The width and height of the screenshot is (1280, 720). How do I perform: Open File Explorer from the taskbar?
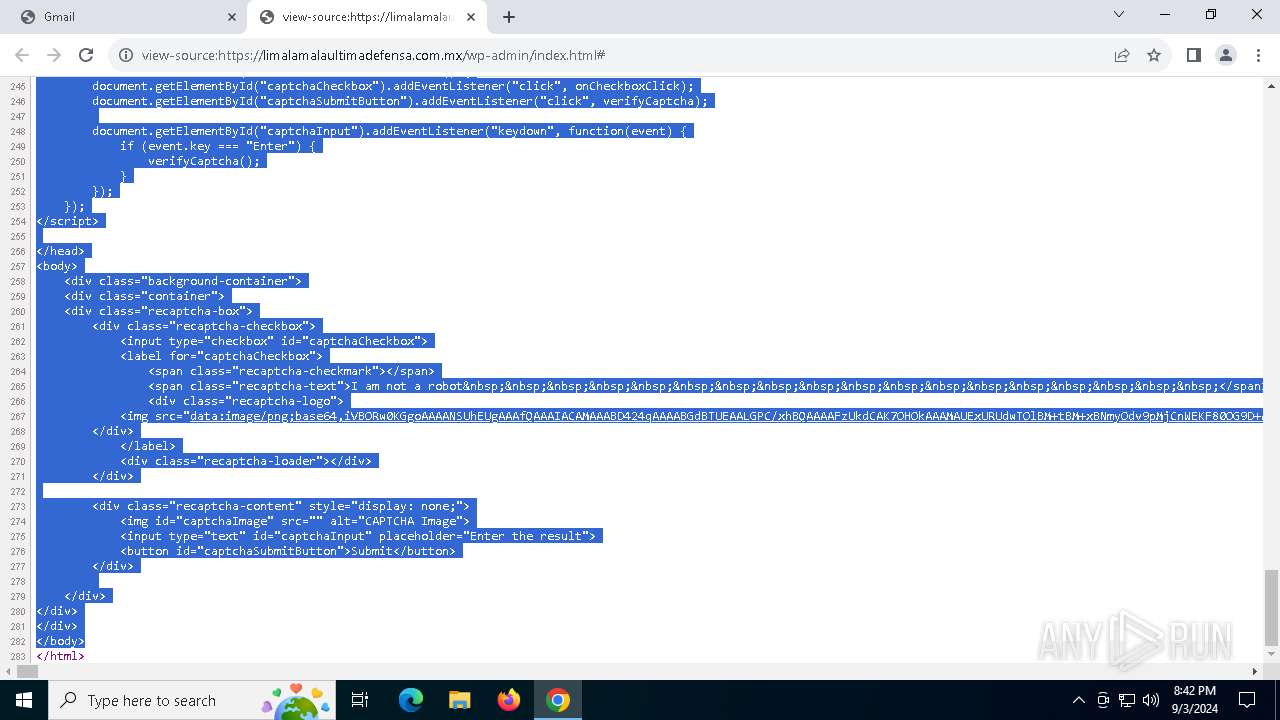pyautogui.click(x=460, y=700)
